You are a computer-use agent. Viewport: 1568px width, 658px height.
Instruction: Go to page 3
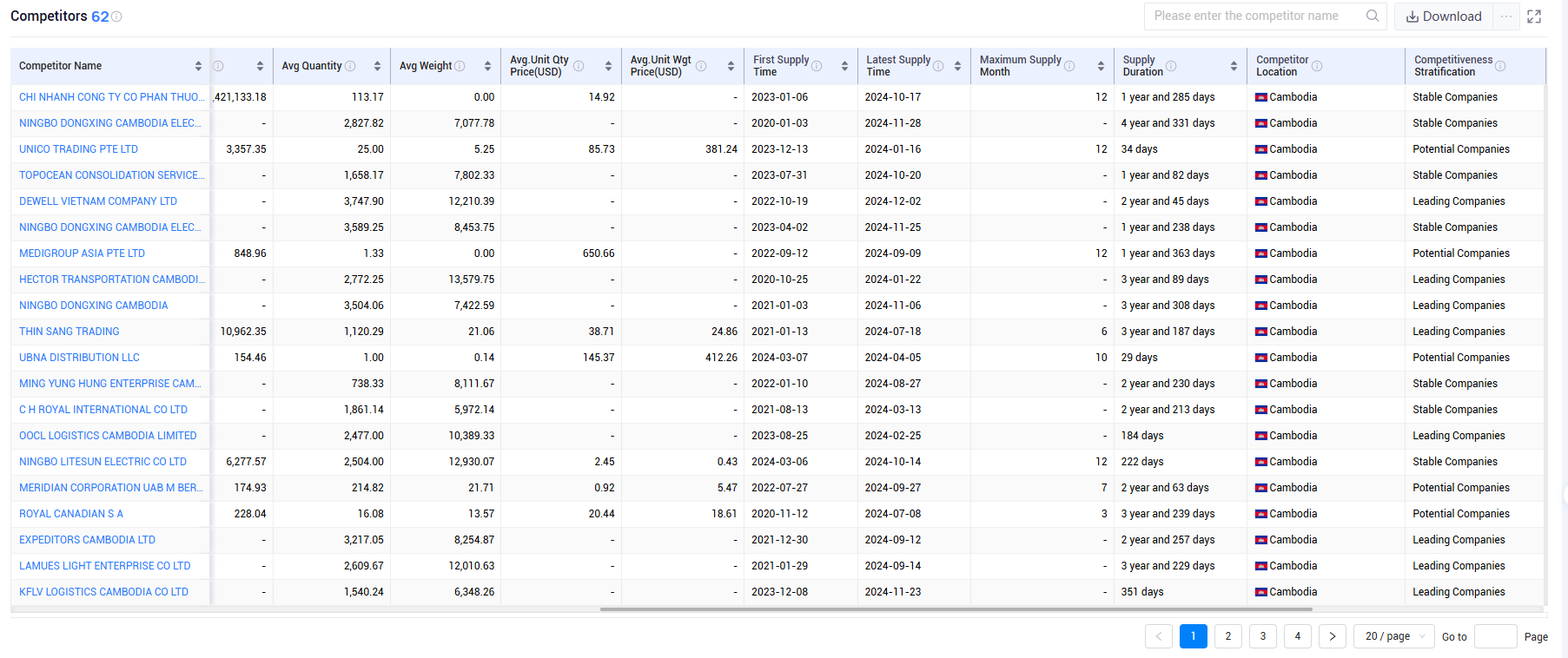pyautogui.click(x=1263, y=636)
